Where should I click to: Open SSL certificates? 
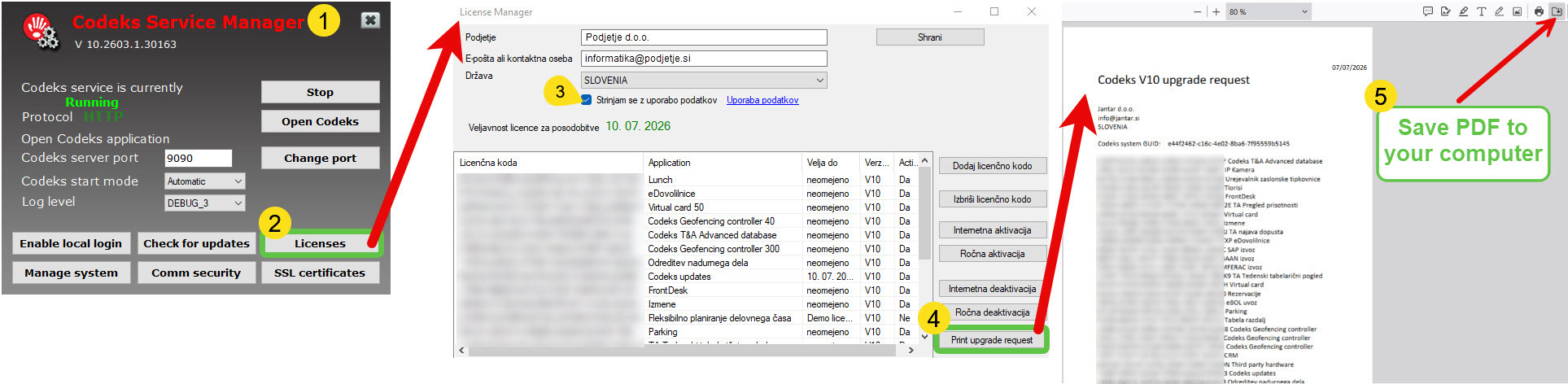click(x=320, y=273)
